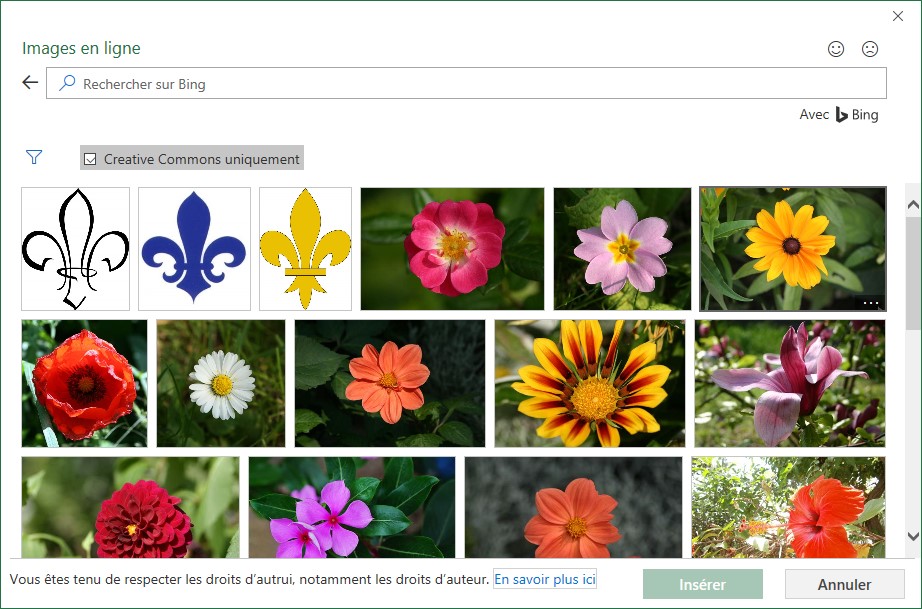Select the white daisy photo
The image size is (922, 609).
tap(221, 383)
